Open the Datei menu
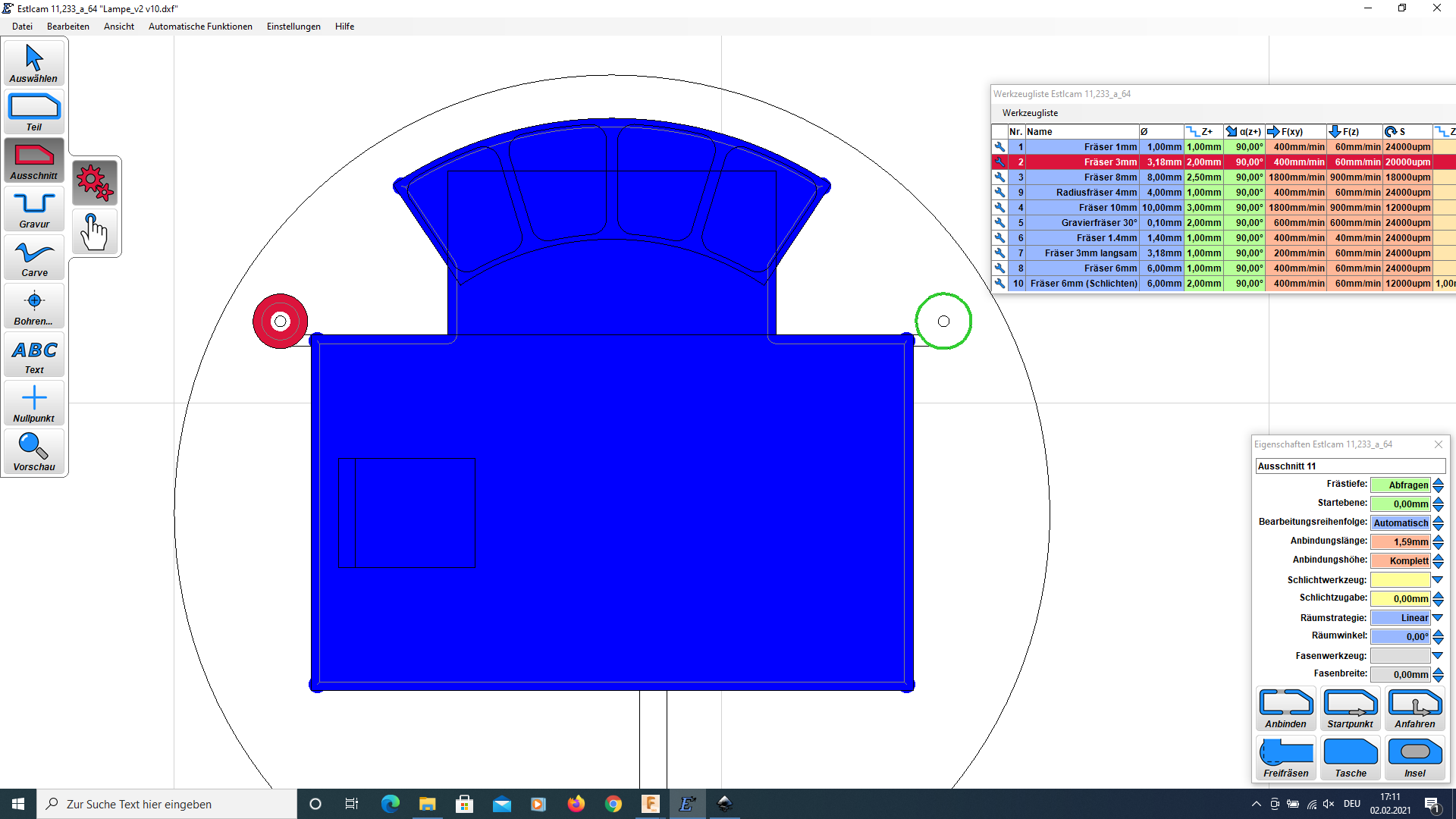Image resolution: width=1456 pixels, height=819 pixels. (x=22, y=27)
